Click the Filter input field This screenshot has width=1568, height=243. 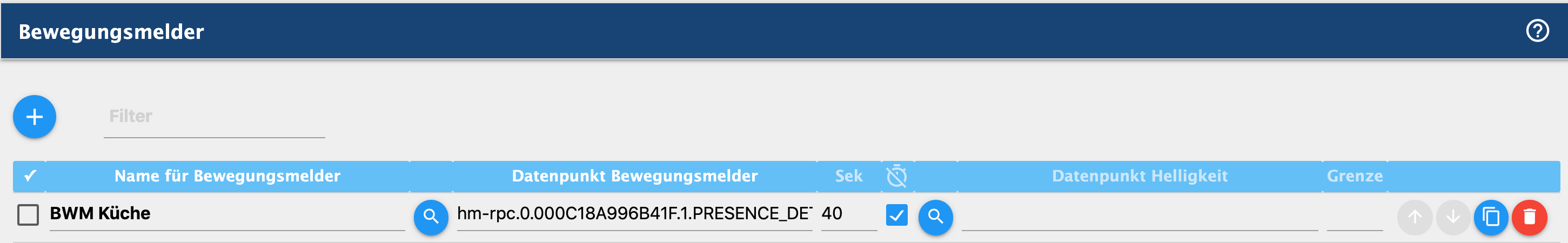(x=215, y=116)
